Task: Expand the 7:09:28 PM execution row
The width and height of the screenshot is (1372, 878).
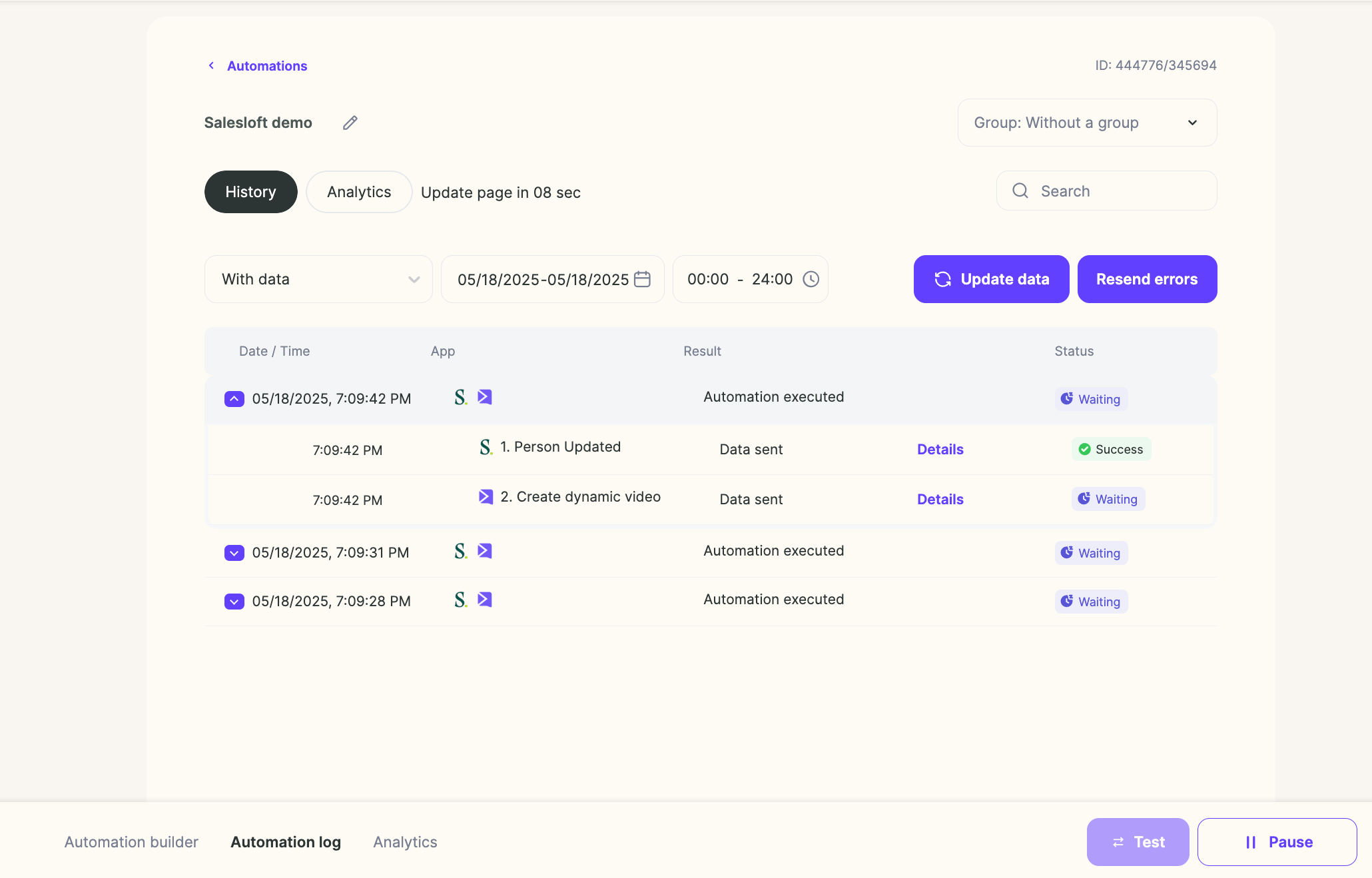Action: pos(234,602)
